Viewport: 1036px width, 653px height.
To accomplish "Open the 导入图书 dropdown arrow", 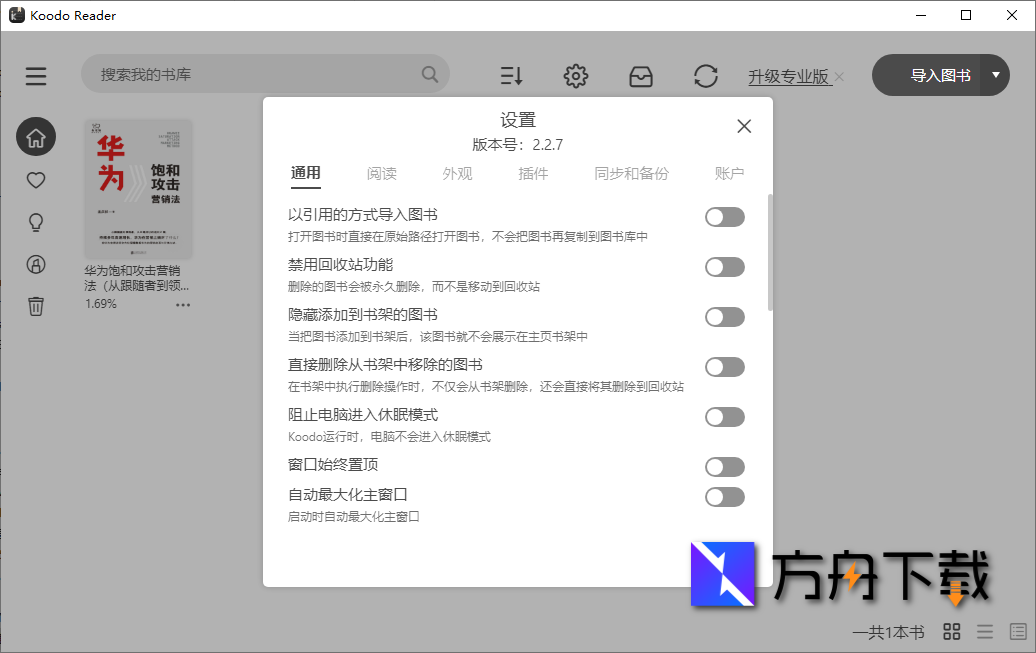I will (995, 74).
